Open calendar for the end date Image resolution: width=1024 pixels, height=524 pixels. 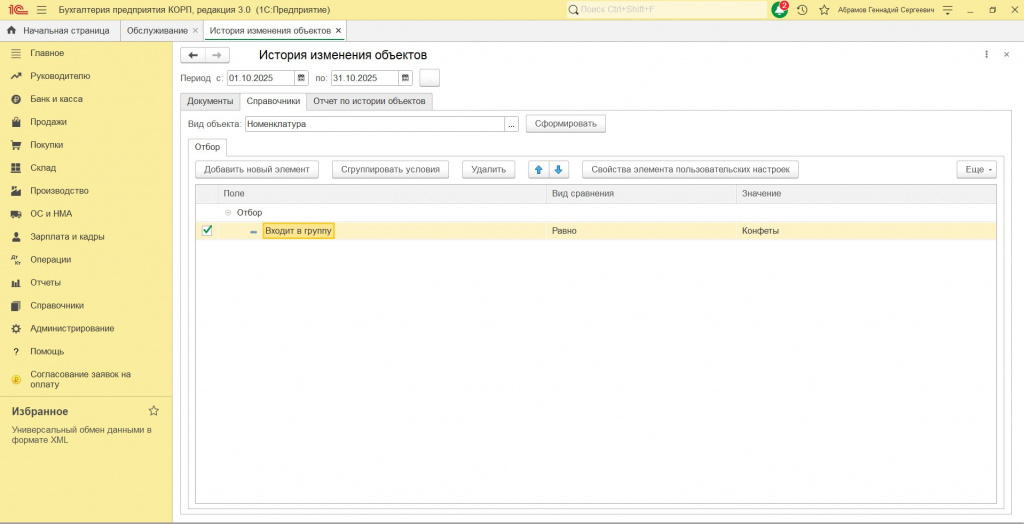pyautogui.click(x=406, y=78)
